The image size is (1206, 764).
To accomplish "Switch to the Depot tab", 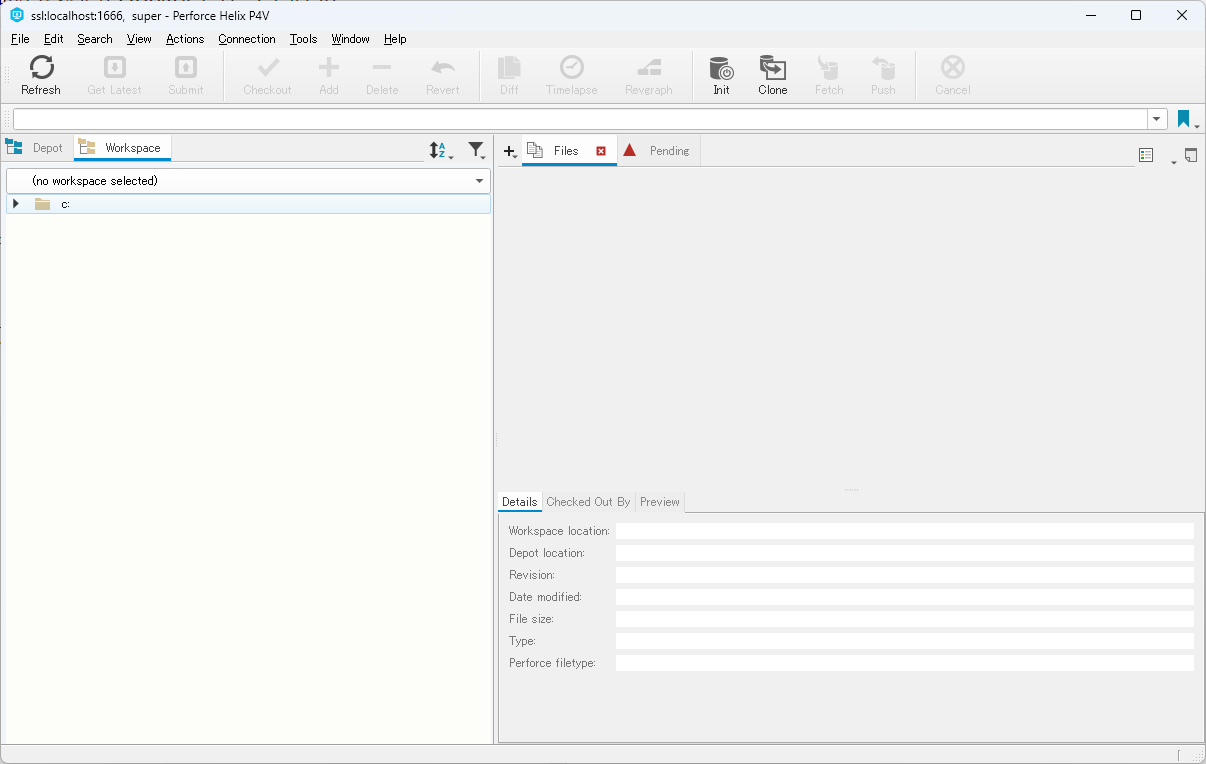I will 37,148.
